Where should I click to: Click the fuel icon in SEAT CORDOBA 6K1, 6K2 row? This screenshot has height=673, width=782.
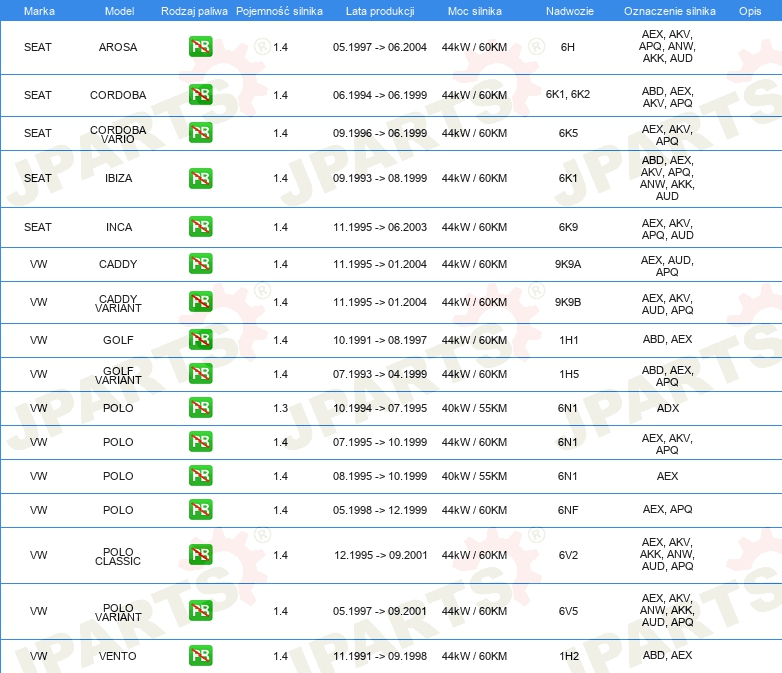coord(200,95)
